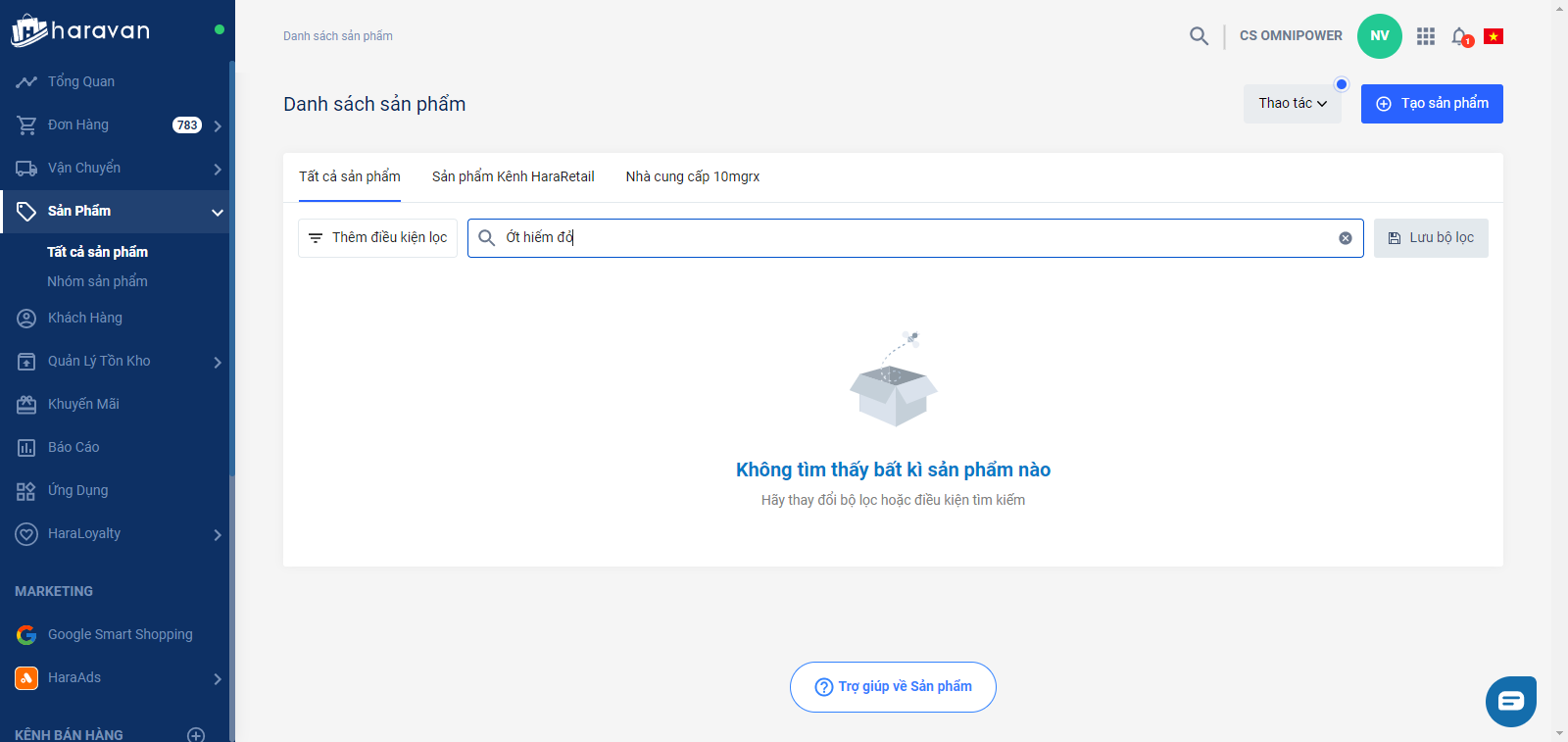This screenshot has height=742, width=1568.
Task: Click the Vietnam flag language icon
Action: pyautogui.click(x=1494, y=36)
